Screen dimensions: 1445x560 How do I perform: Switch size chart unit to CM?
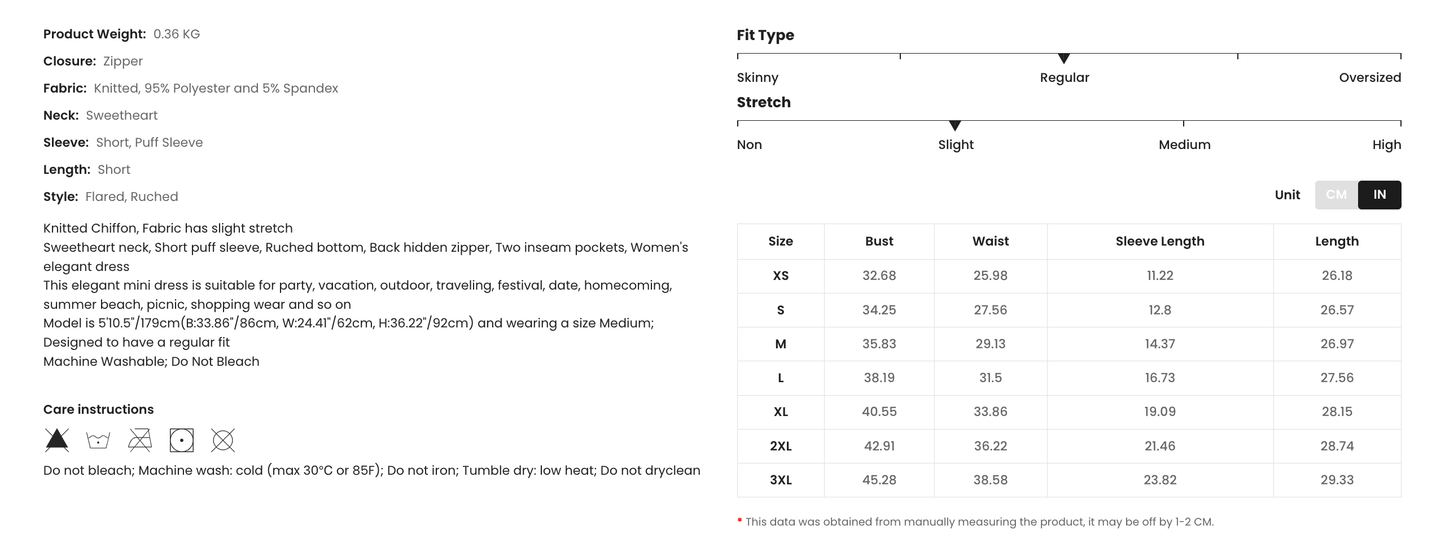pyautogui.click(x=1336, y=195)
